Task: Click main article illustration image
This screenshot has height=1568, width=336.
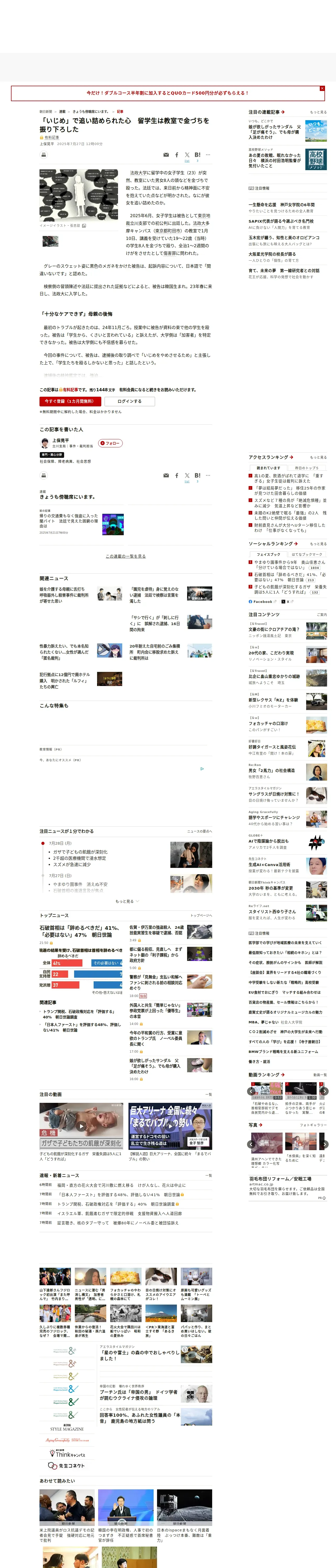Action: [79, 195]
